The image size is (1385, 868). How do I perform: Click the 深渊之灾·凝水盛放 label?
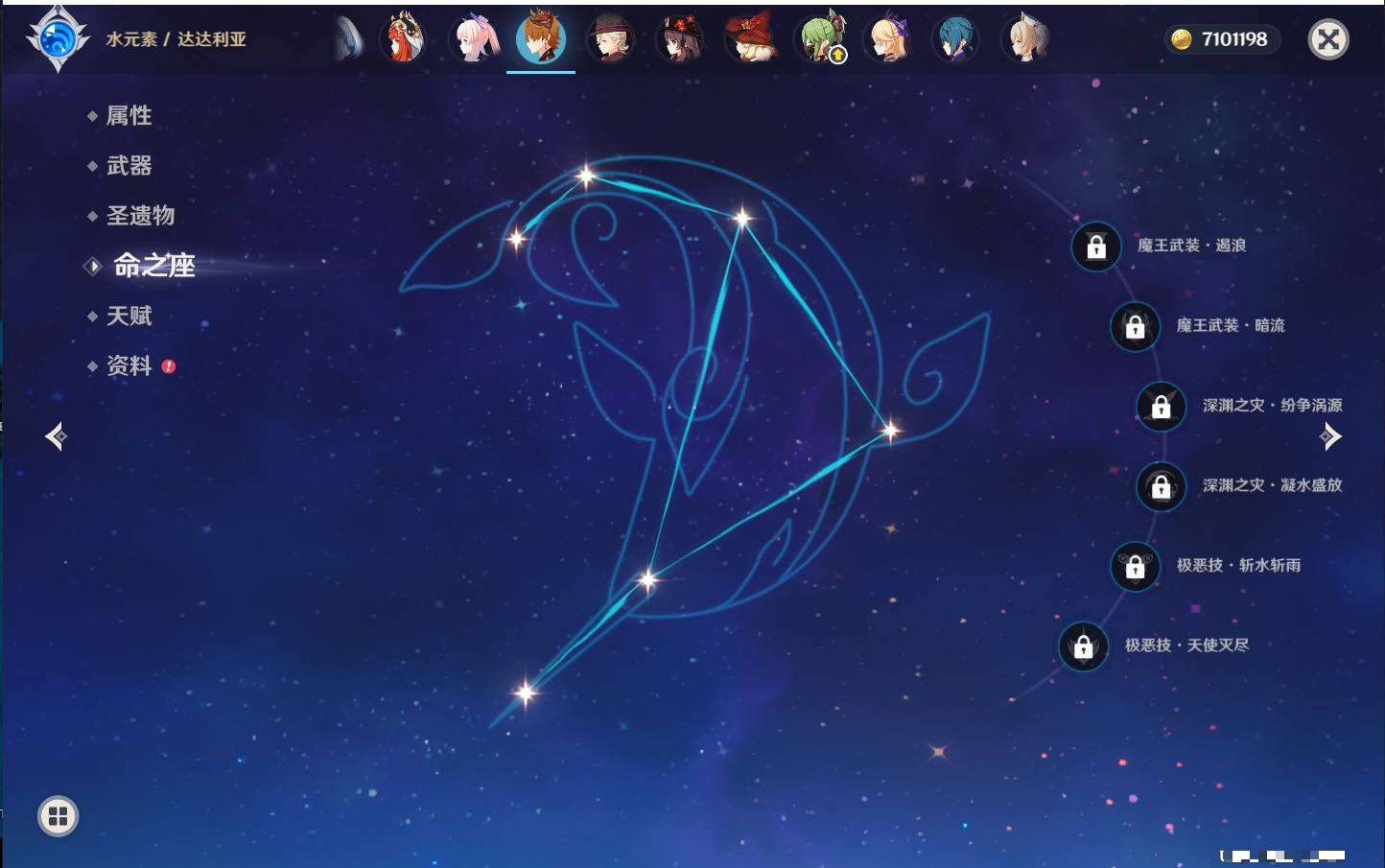1273,485
